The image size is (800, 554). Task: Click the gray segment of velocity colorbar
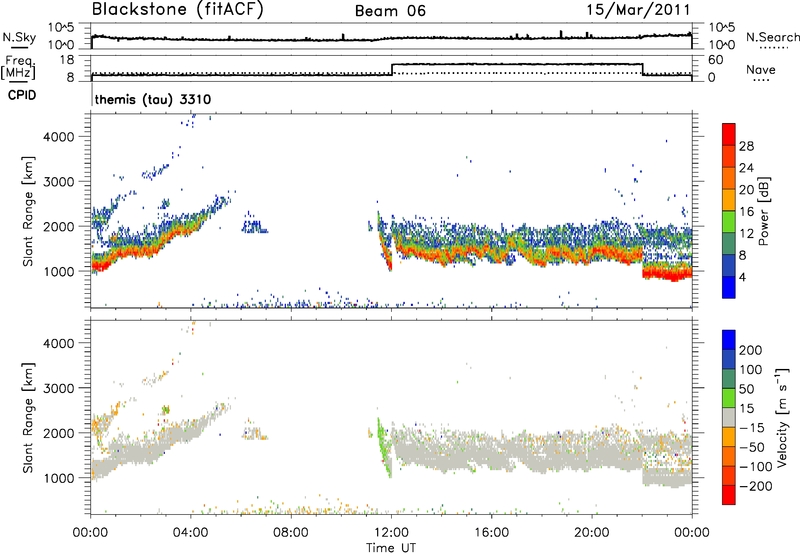(729, 417)
